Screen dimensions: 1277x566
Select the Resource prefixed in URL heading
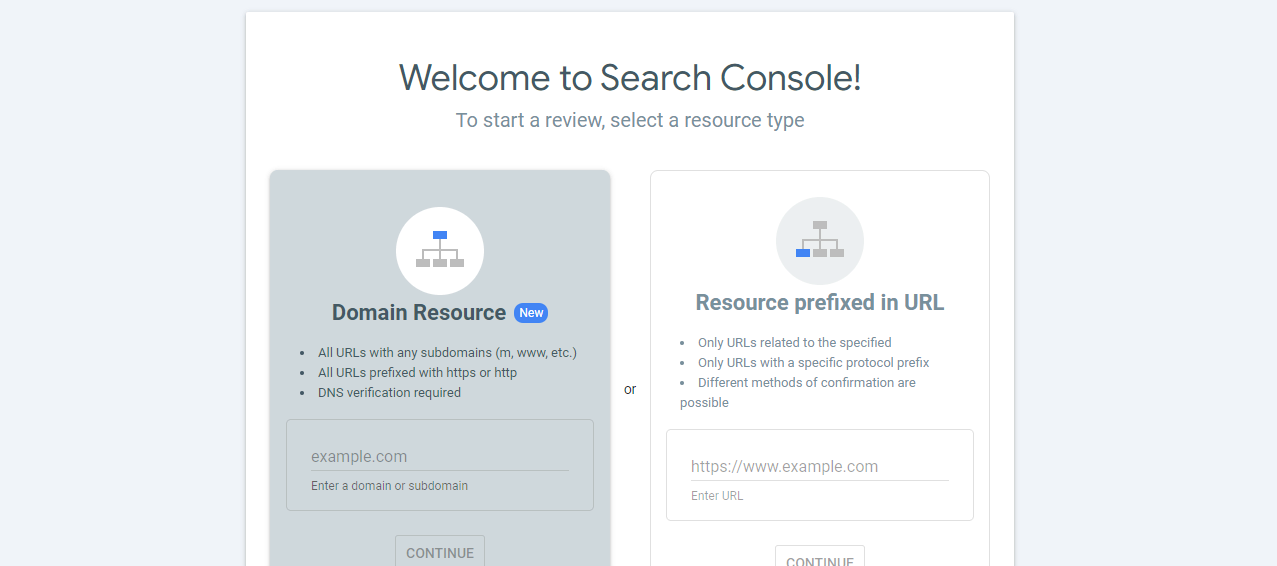[x=820, y=303]
